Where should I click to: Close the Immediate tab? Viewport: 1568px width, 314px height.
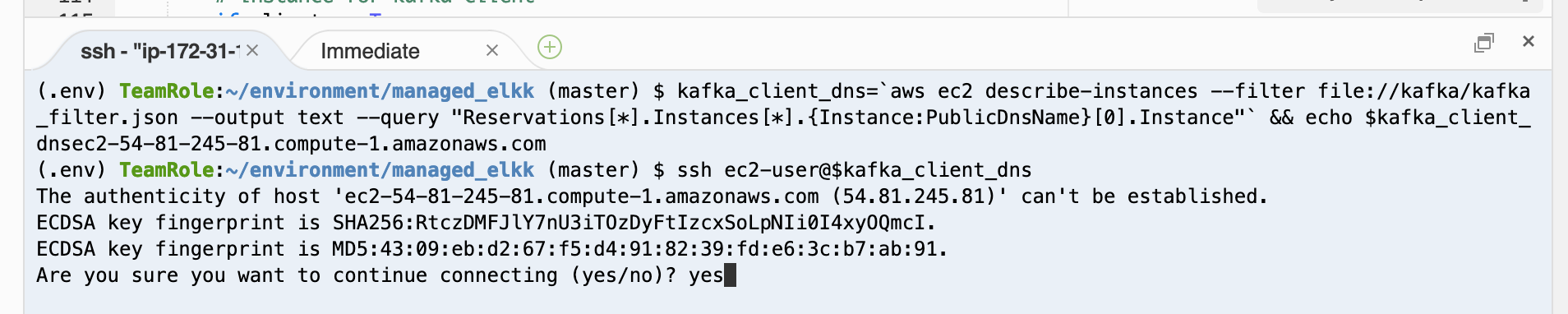[x=492, y=50]
